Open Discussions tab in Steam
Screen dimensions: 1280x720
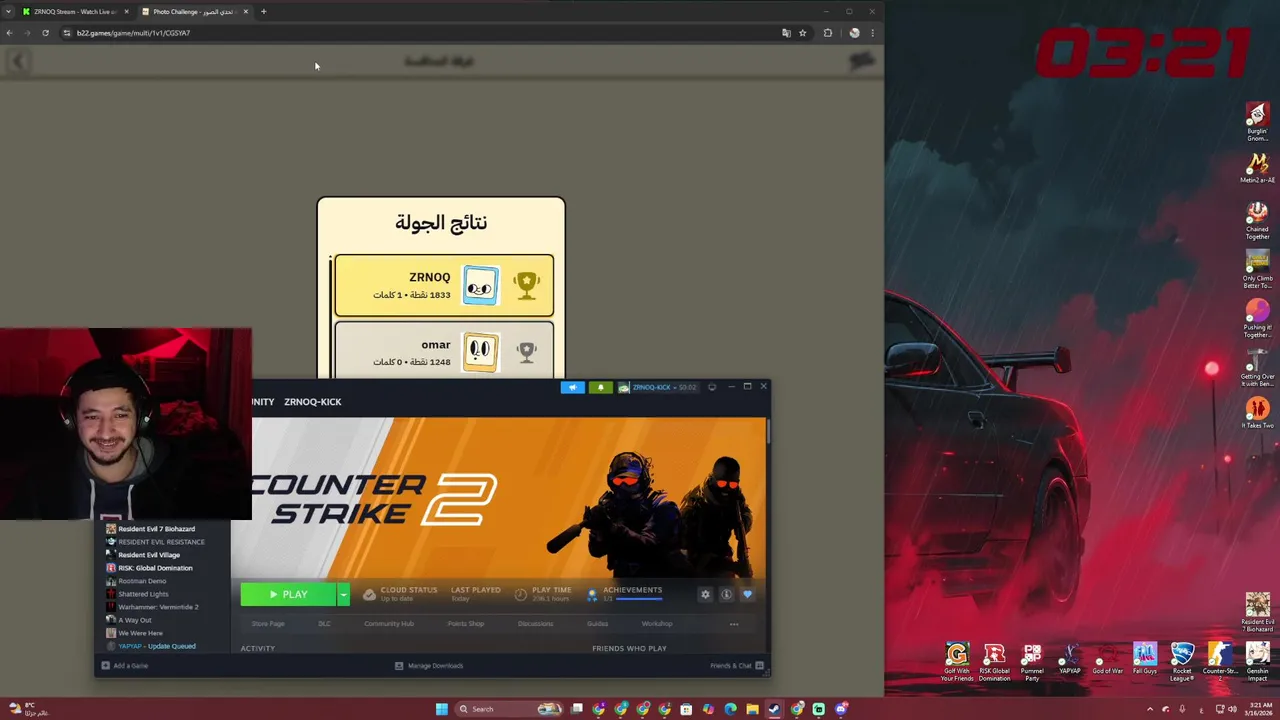tap(535, 624)
